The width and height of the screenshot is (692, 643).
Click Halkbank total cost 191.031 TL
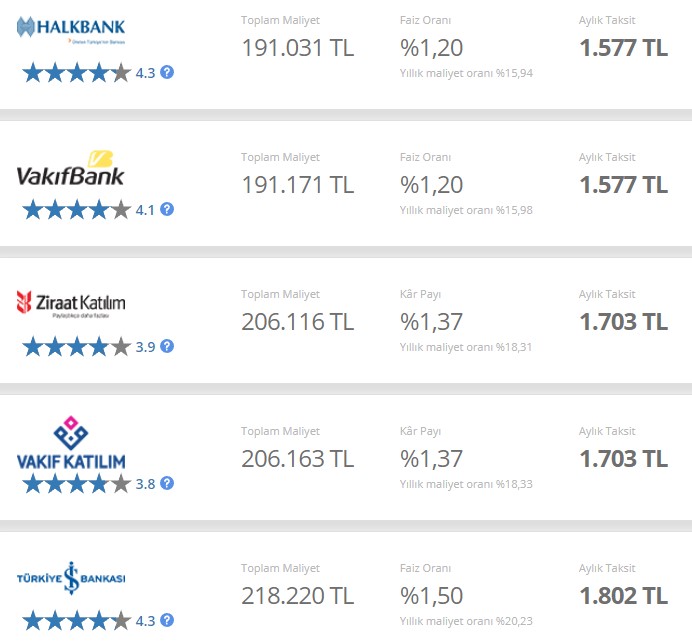click(x=298, y=48)
